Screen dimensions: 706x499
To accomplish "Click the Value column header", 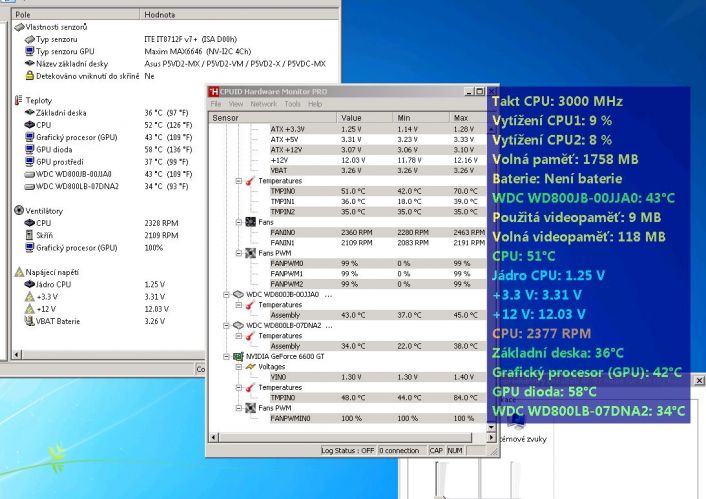I will 365,118.
